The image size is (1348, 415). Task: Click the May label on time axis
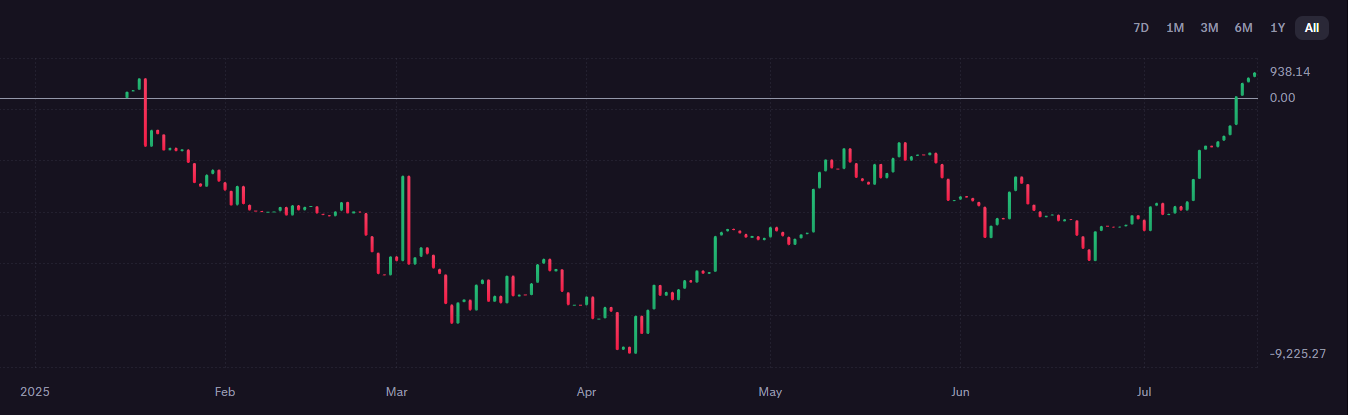[x=770, y=390]
